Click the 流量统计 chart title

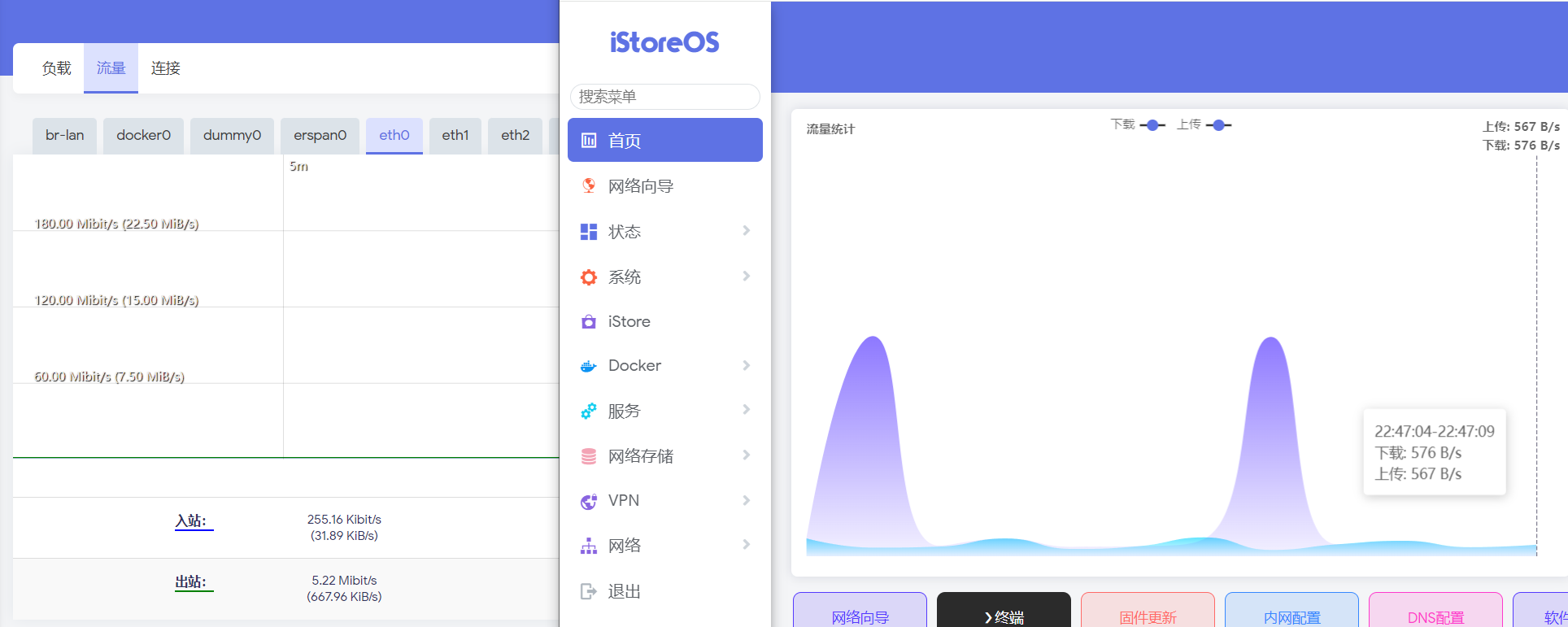coord(830,129)
